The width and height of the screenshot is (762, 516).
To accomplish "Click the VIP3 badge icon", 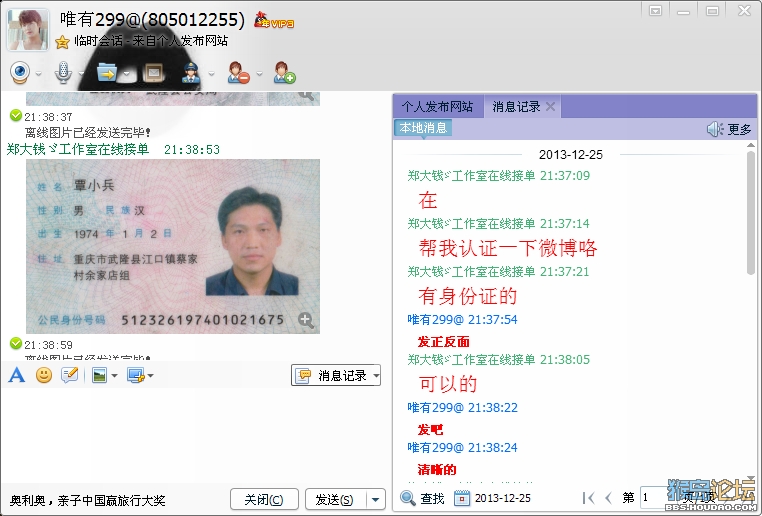I will tap(274, 20).
